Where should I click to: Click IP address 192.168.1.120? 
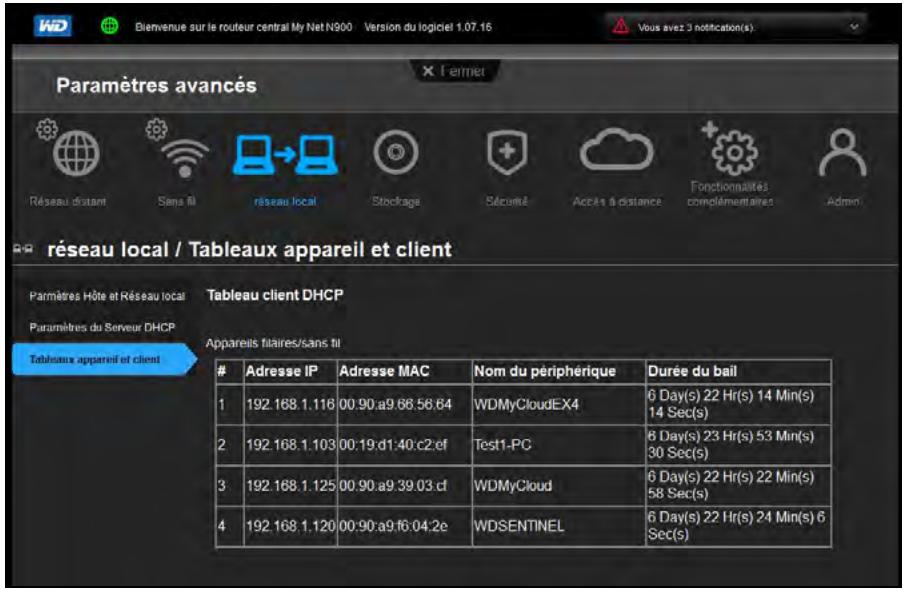[x=290, y=526]
